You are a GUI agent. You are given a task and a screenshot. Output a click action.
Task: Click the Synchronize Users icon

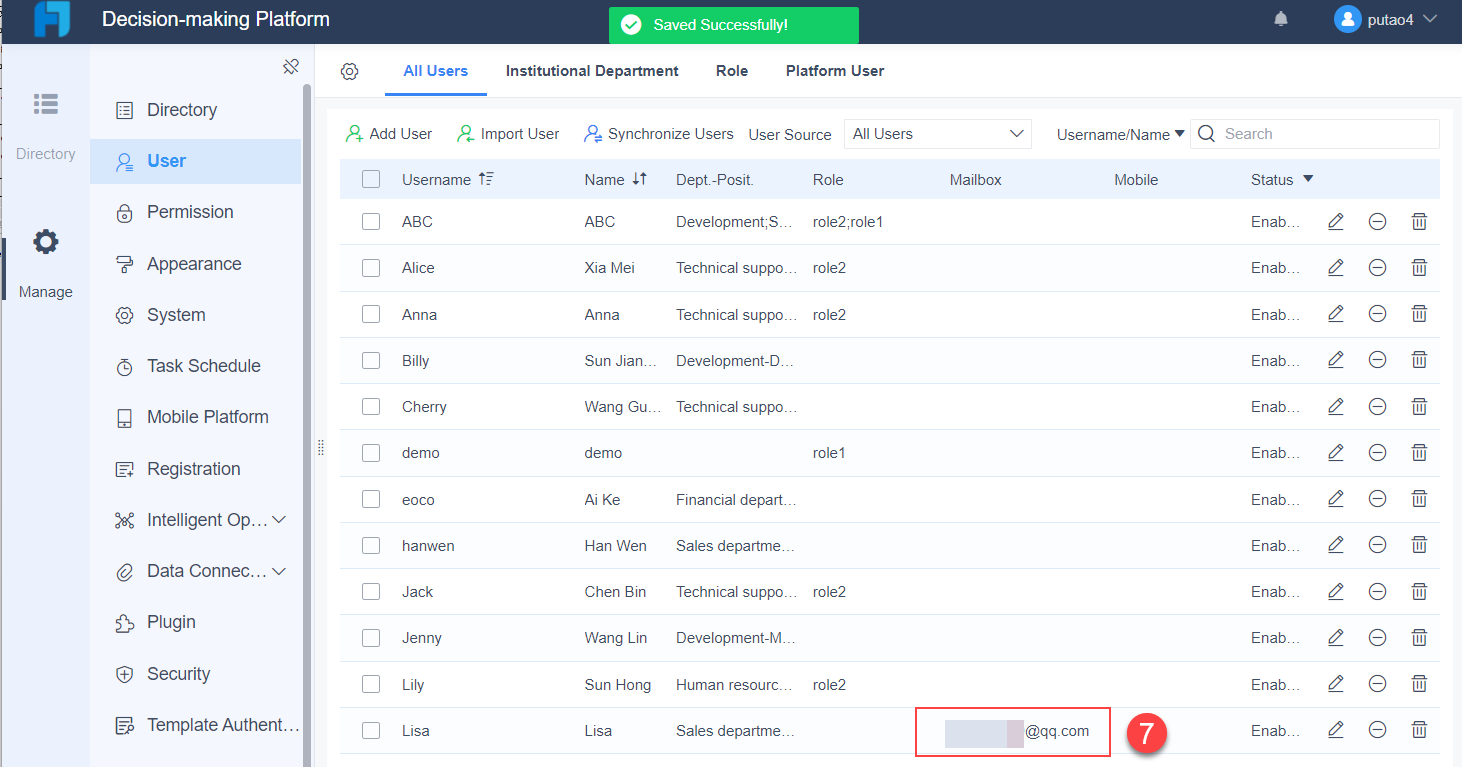594,133
